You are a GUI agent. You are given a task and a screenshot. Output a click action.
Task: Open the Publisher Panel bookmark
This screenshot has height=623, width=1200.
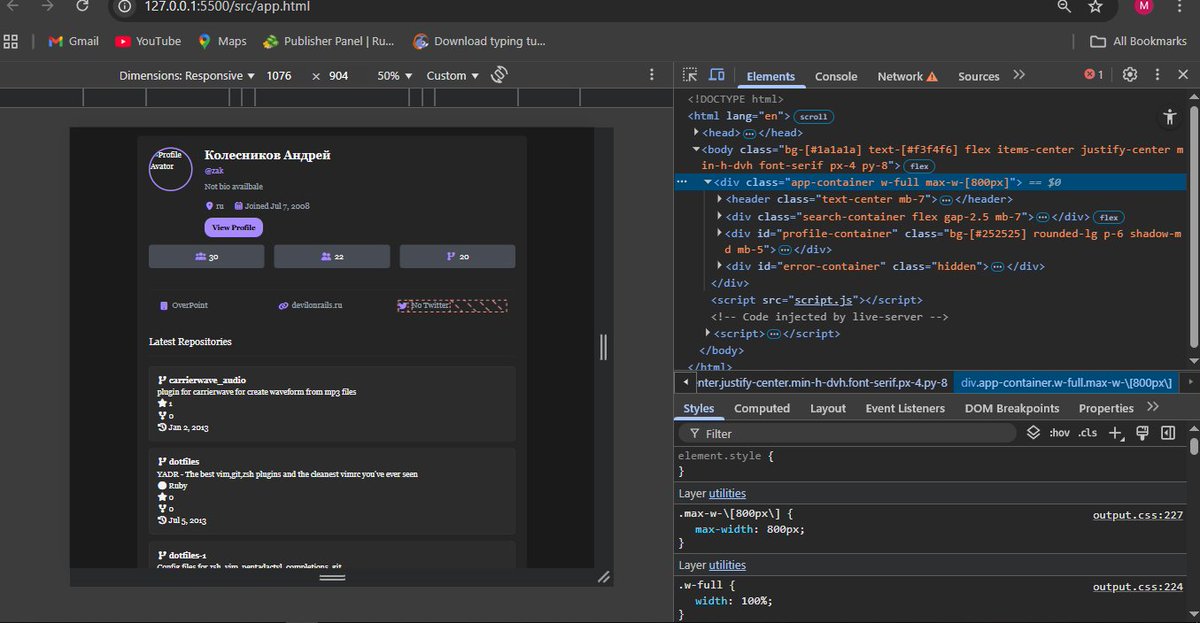tap(329, 41)
